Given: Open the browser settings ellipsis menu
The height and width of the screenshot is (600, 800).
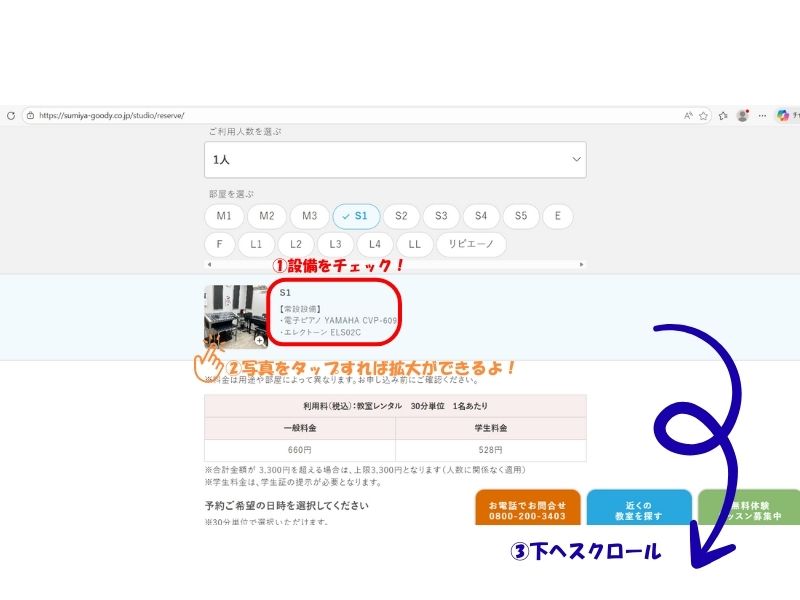Looking at the screenshot, I should tap(764, 116).
